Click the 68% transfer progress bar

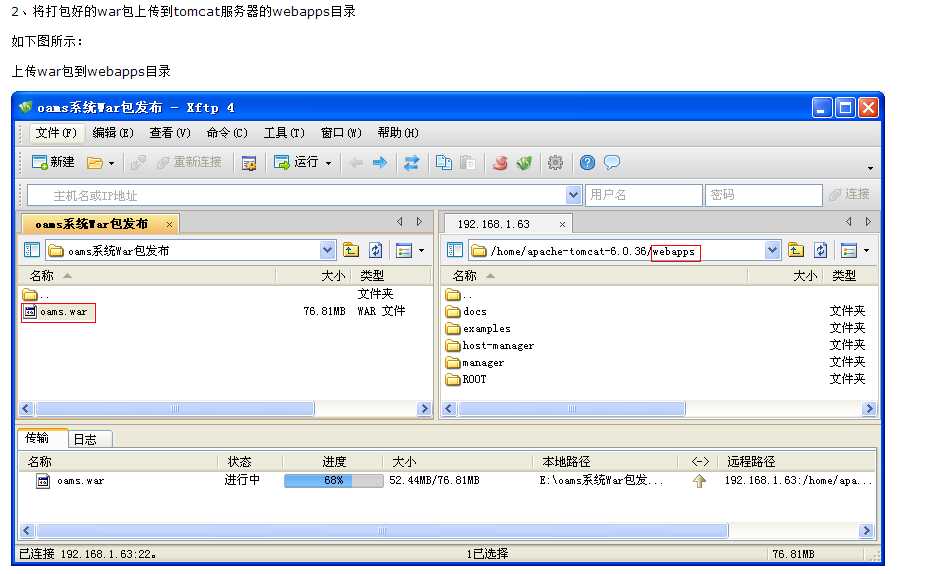(334, 480)
